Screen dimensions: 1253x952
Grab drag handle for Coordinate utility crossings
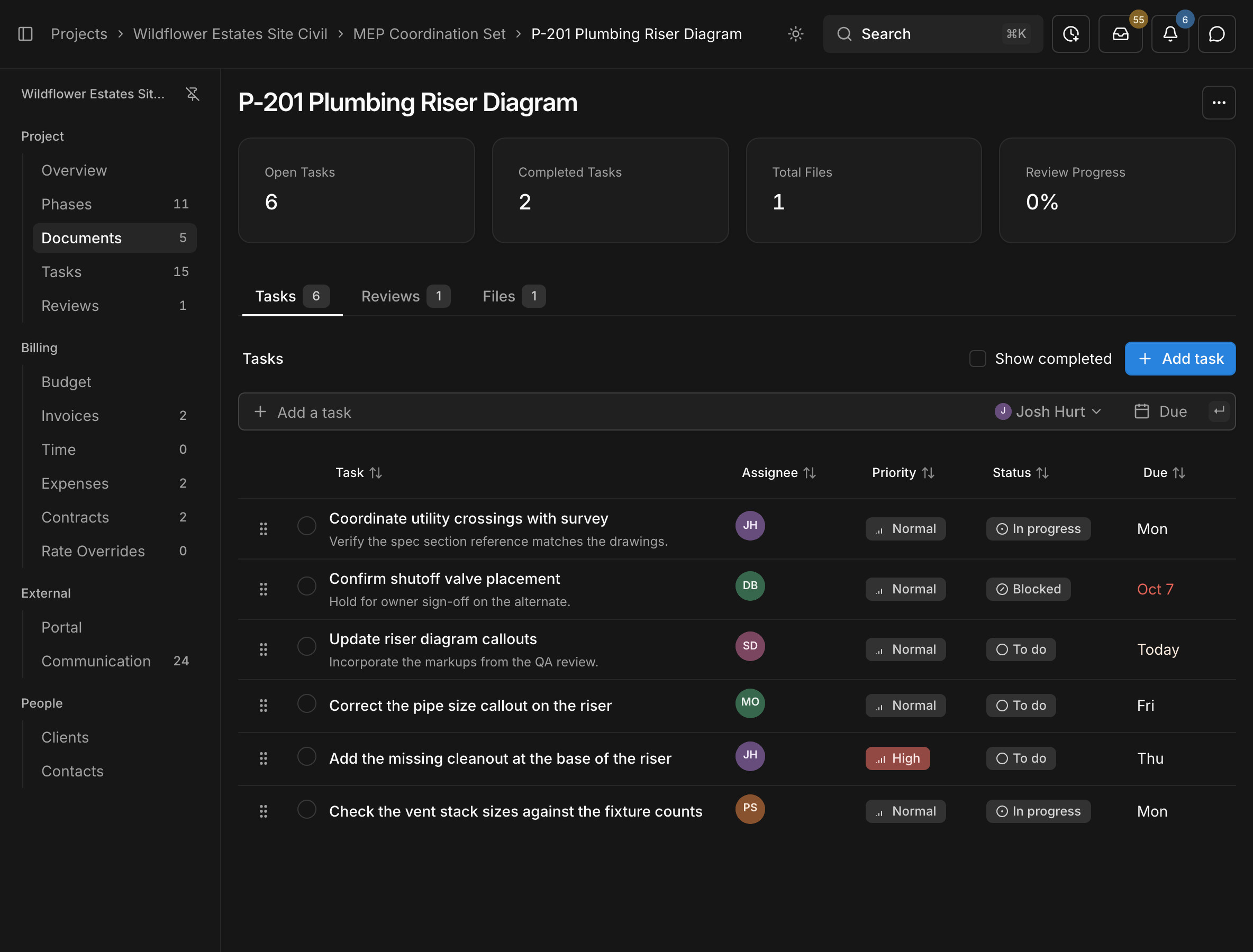[263, 529]
